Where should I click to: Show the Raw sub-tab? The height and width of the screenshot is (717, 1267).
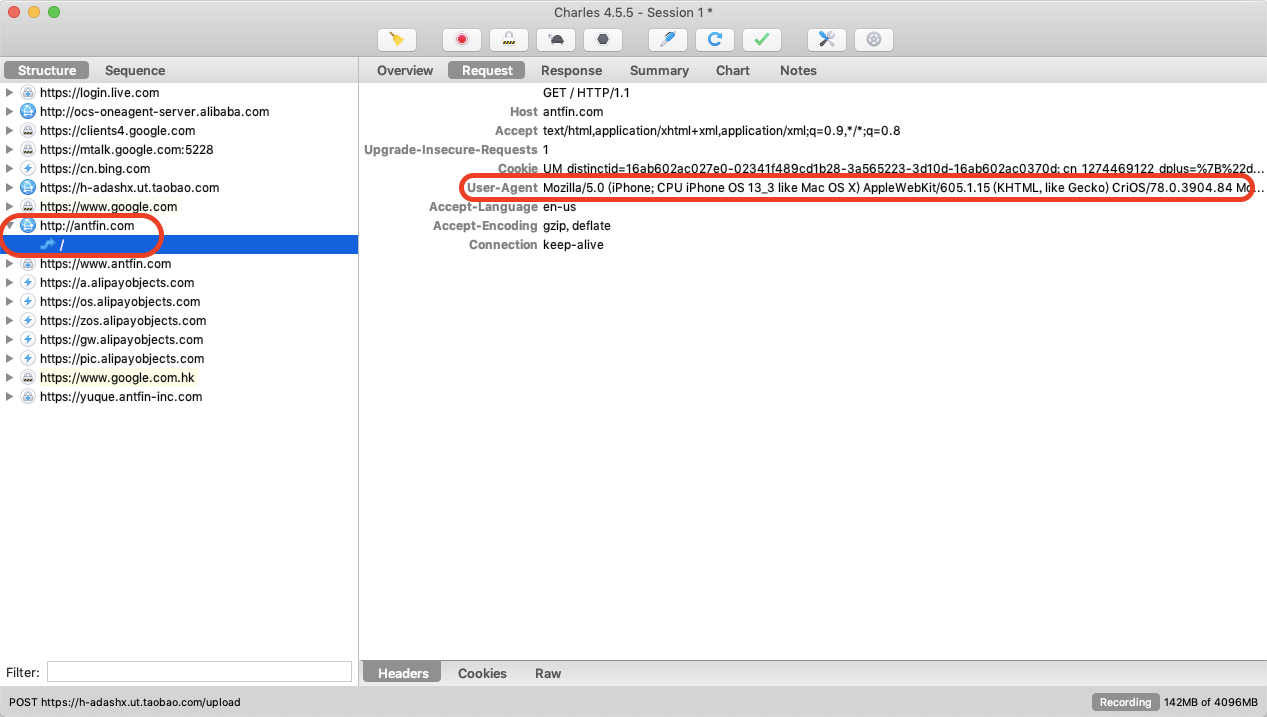click(548, 674)
